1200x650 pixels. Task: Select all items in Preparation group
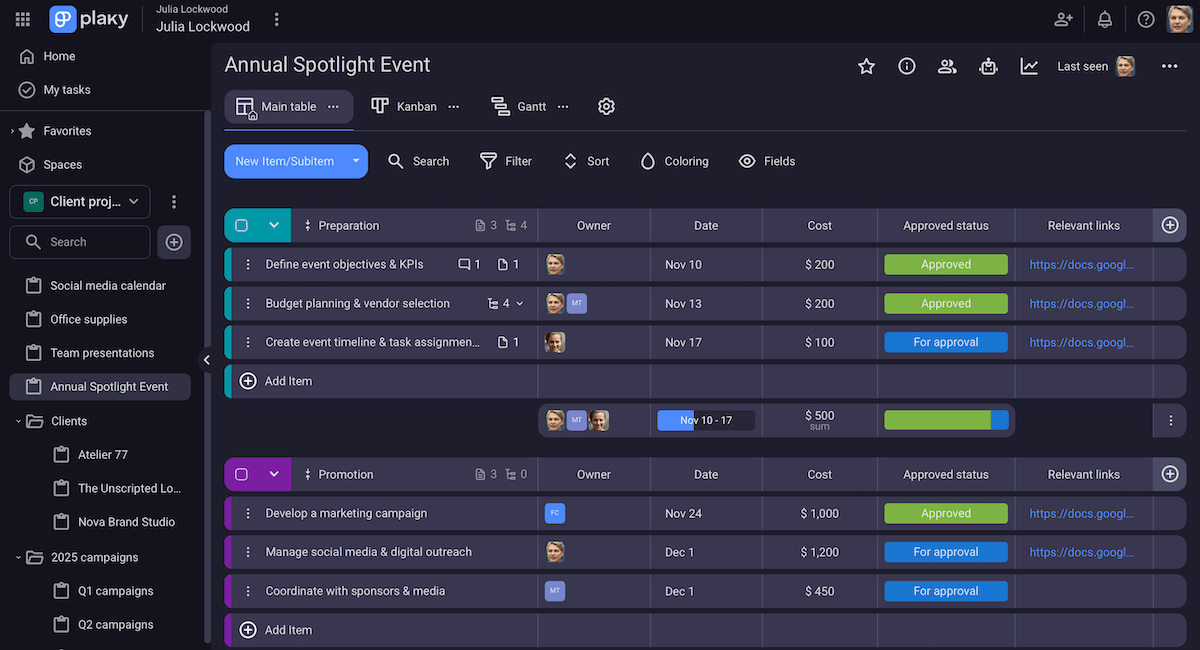241,225
